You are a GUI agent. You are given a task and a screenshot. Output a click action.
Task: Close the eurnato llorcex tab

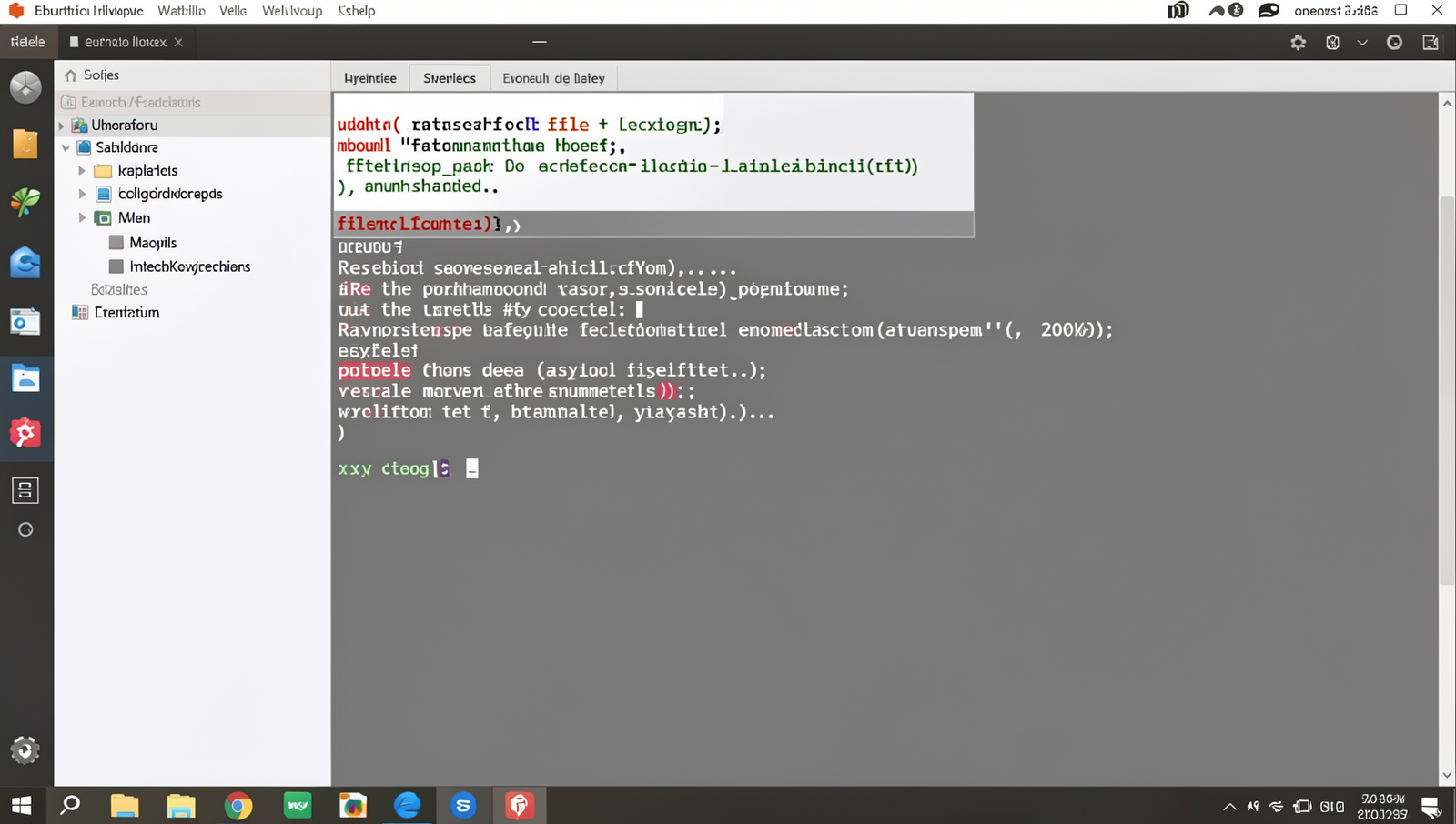(178, 43)
